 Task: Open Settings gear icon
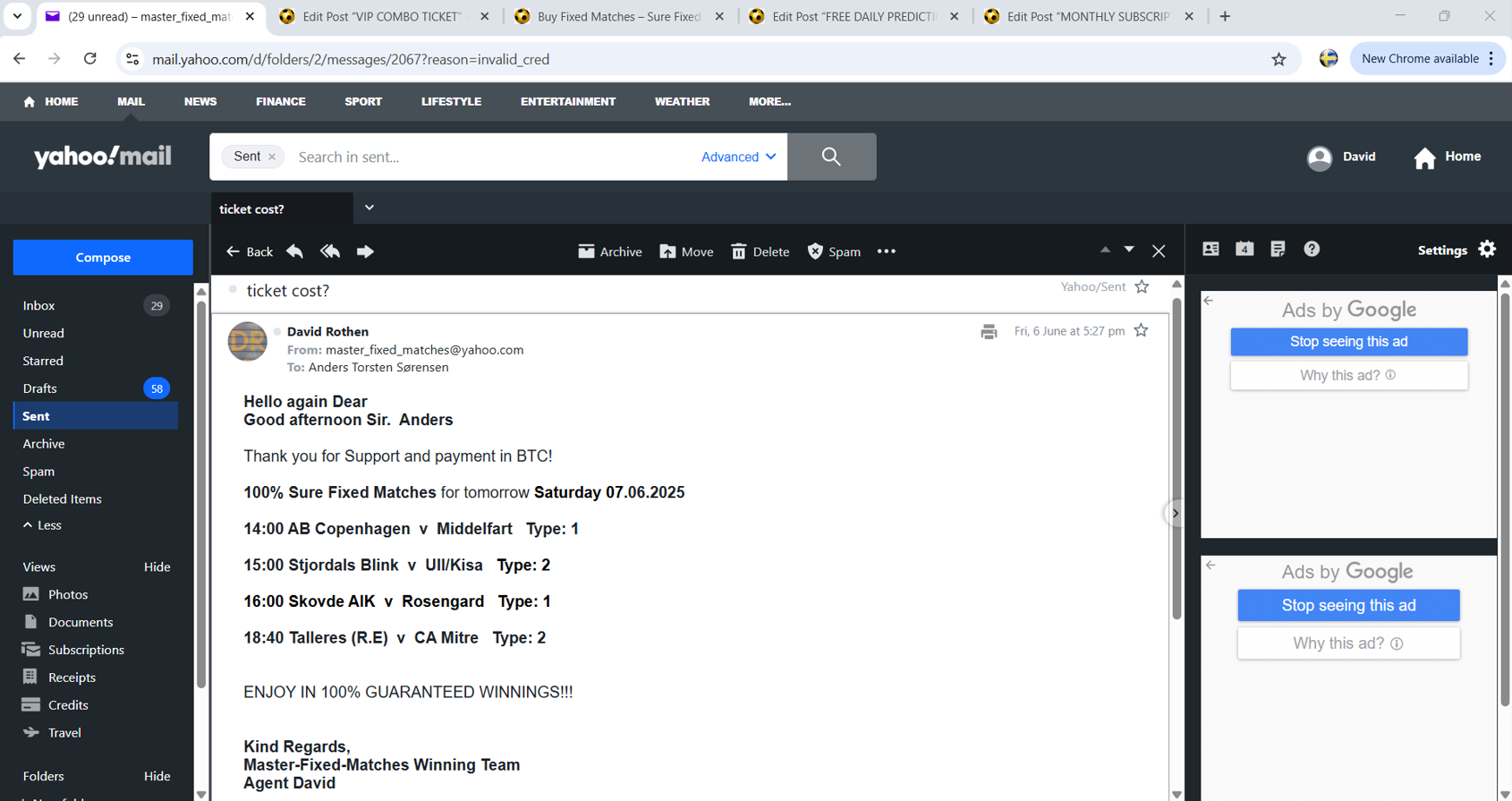(x=1487, y=249)
